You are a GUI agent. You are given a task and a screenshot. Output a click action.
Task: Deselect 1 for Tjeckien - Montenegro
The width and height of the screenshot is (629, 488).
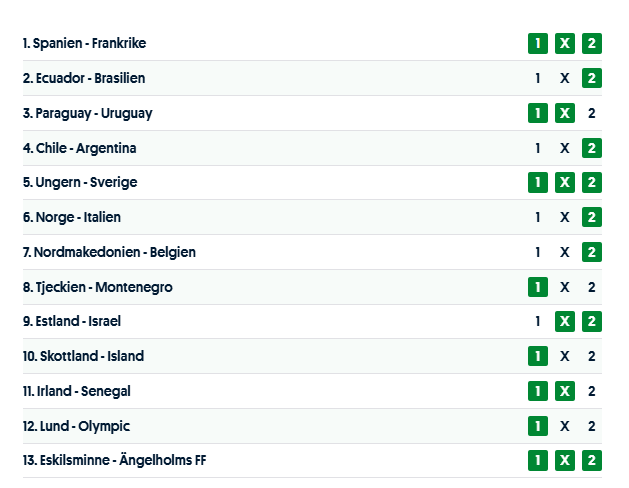538,287
